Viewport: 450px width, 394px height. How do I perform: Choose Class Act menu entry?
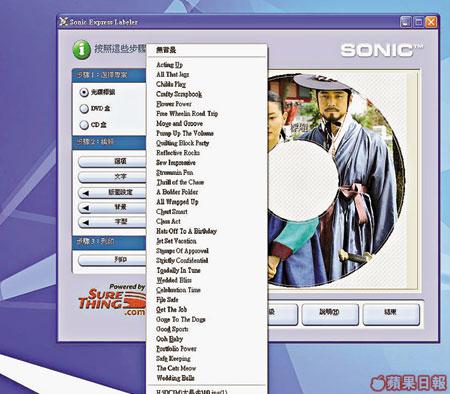tap(207, 221)
